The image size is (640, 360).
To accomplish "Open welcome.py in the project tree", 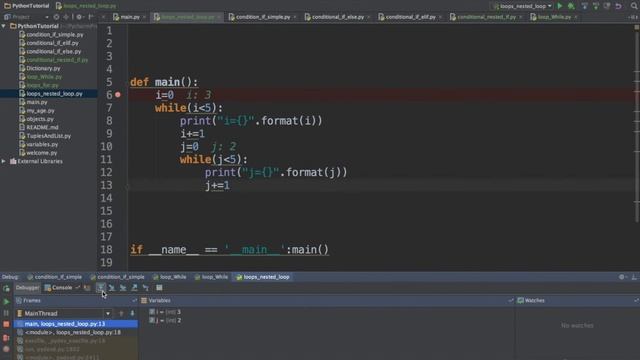I will pos(42,153).
